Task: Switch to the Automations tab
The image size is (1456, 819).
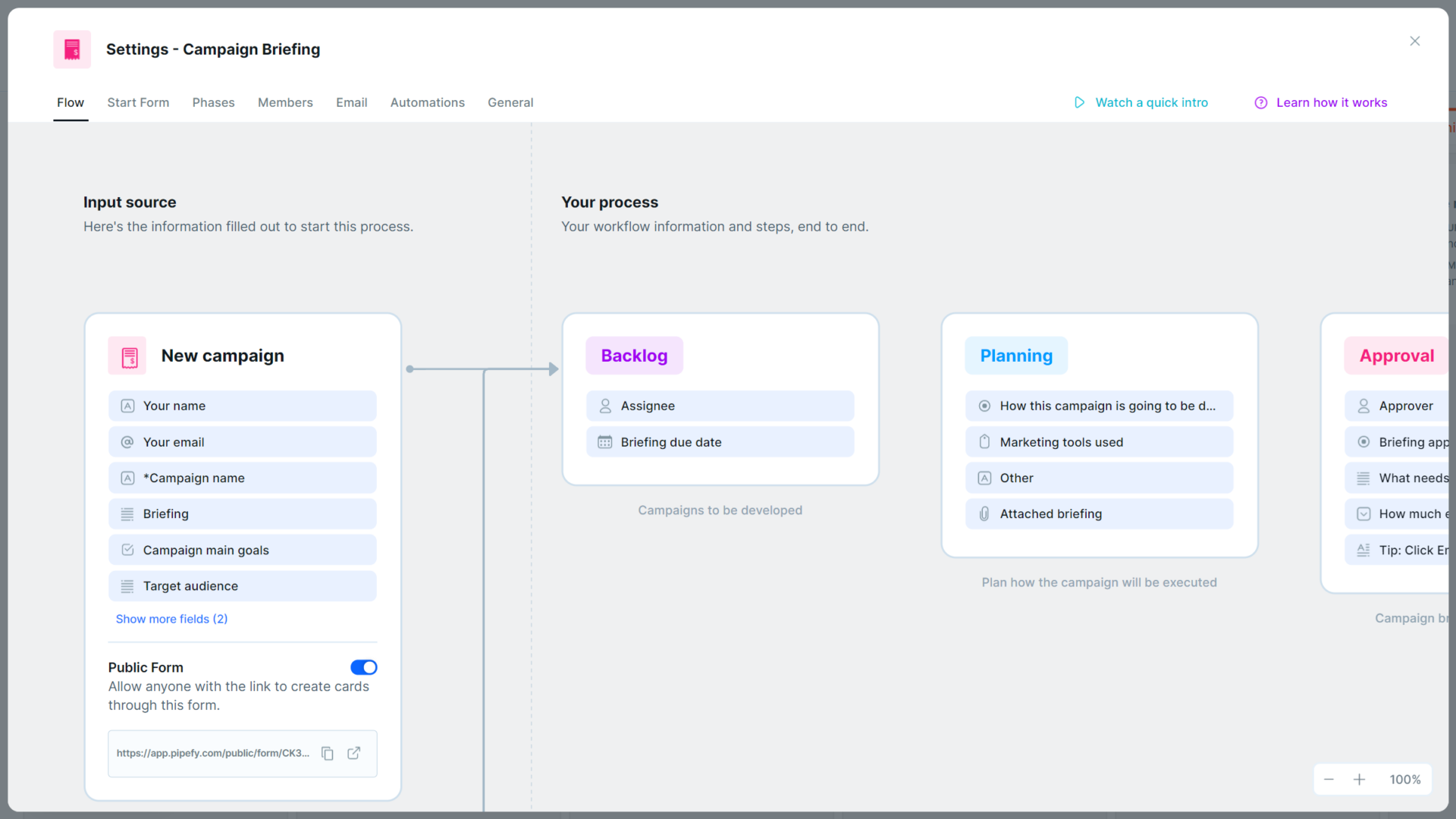Action: click(427, 102)
